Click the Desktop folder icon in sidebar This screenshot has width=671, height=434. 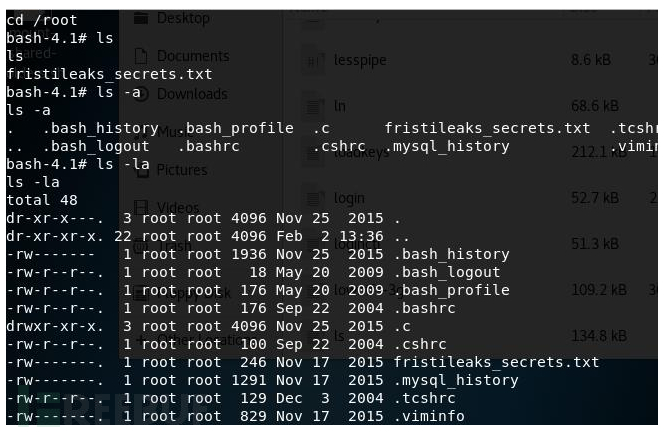tap(141, 18)
